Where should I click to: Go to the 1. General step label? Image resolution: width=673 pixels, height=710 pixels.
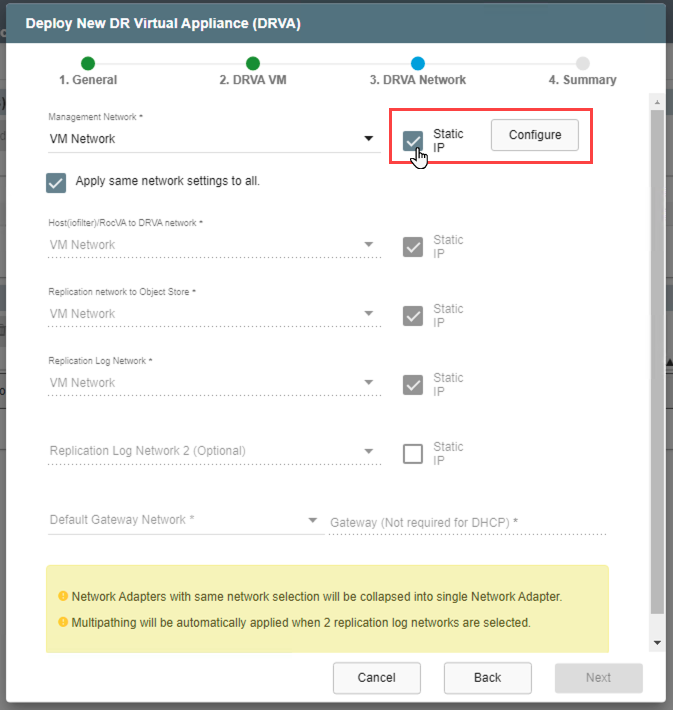[88, 80]
